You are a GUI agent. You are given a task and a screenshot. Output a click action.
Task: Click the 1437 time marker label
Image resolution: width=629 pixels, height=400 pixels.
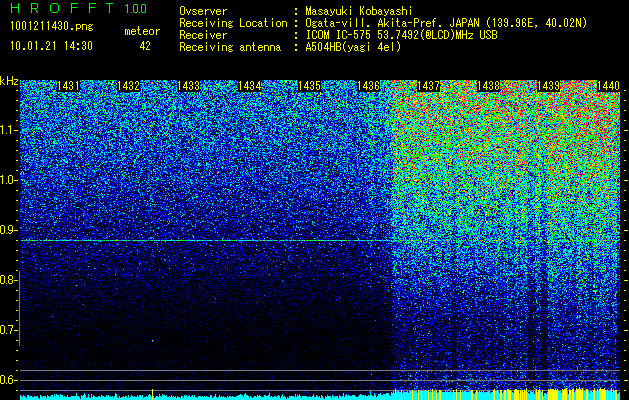(428, 86)
